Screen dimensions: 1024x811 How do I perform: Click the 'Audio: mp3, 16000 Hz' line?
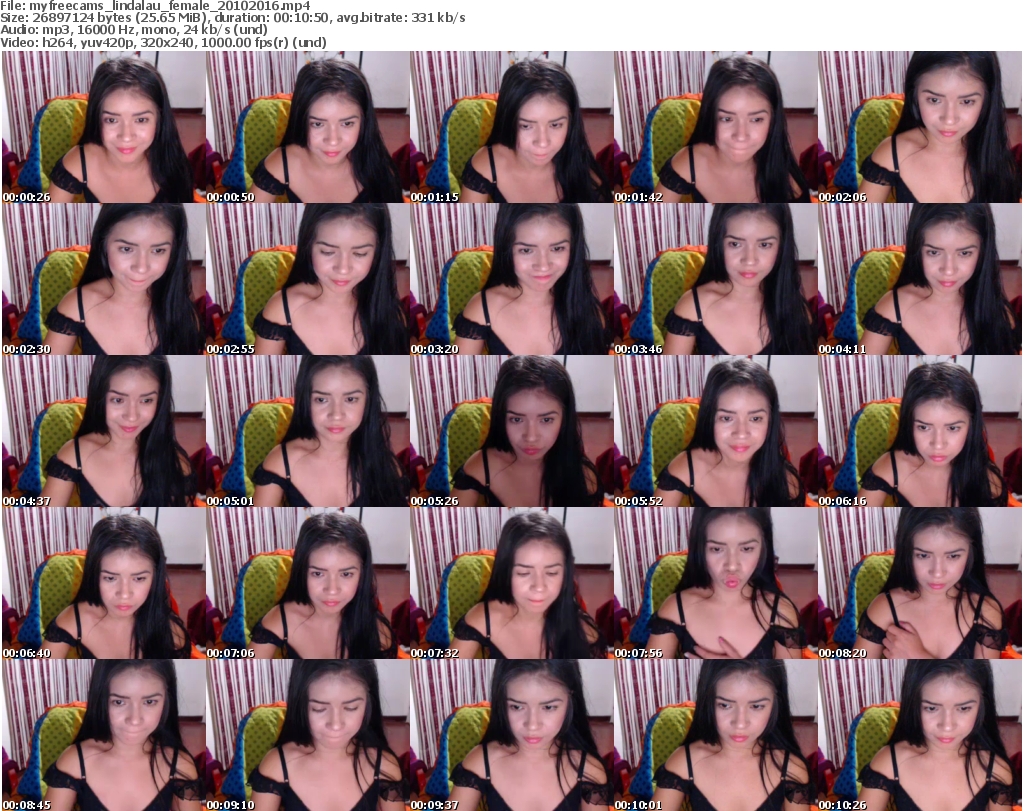pyautogui.click(x=134, y=30)
